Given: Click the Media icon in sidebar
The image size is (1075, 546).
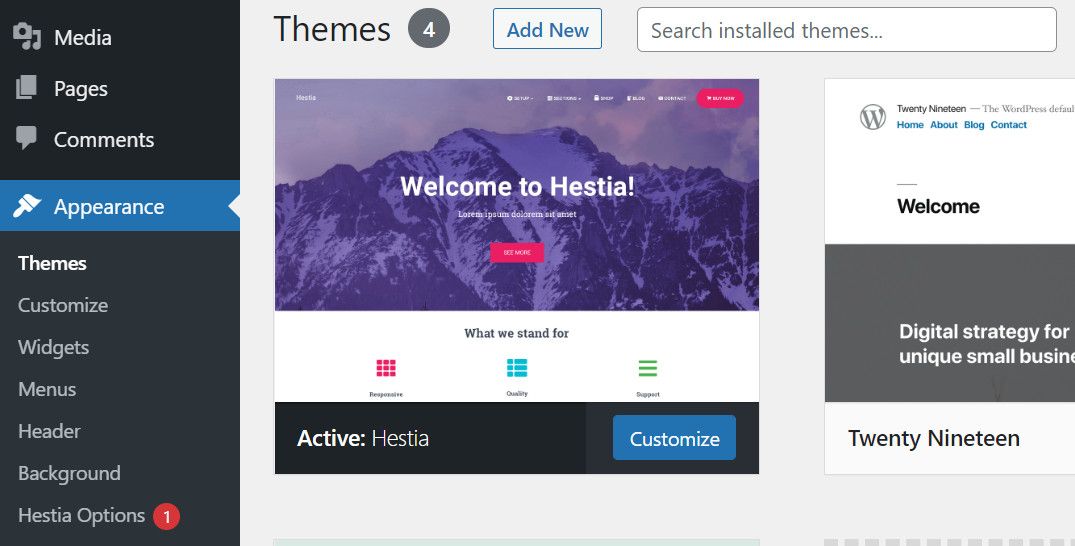Looking at the screenshot, I should tap(27, 36).
